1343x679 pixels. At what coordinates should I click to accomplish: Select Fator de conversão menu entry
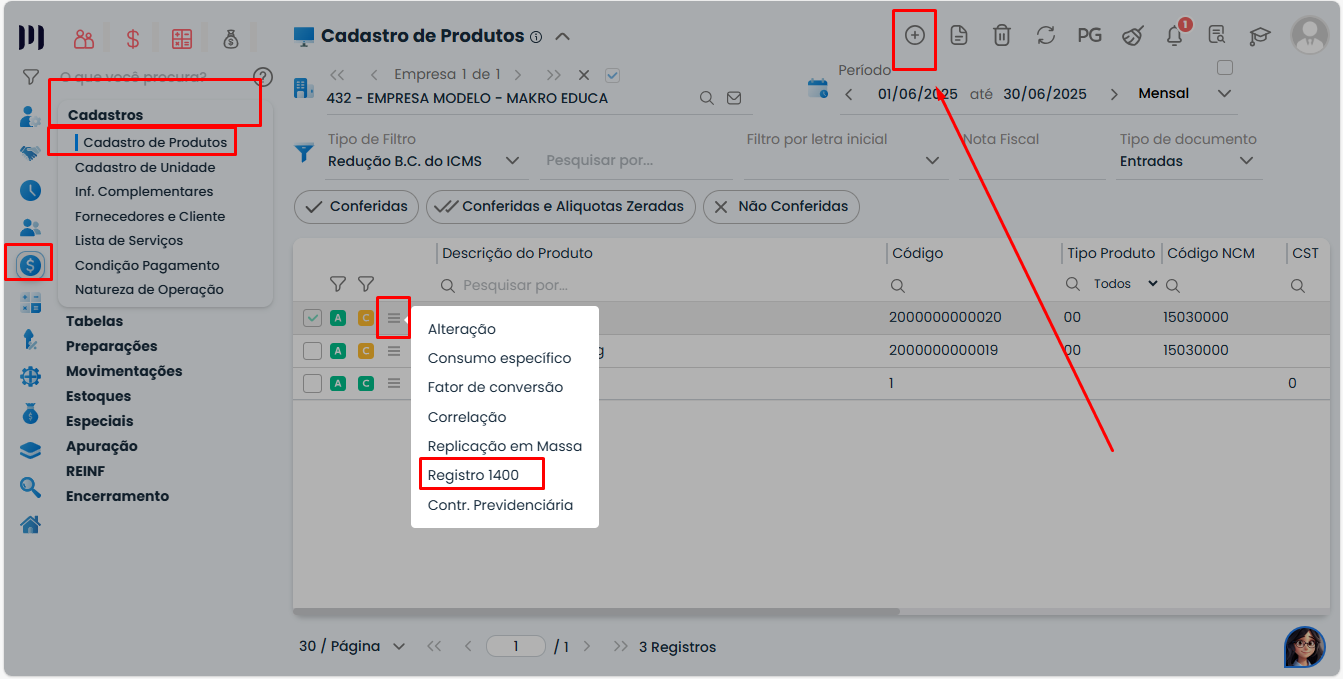click(x=496, y=387)
